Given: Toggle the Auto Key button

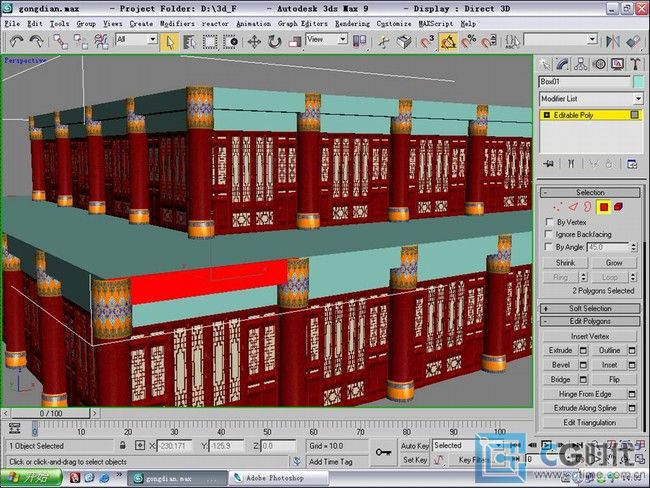Looking at the screenshot, I should (415, 446).
